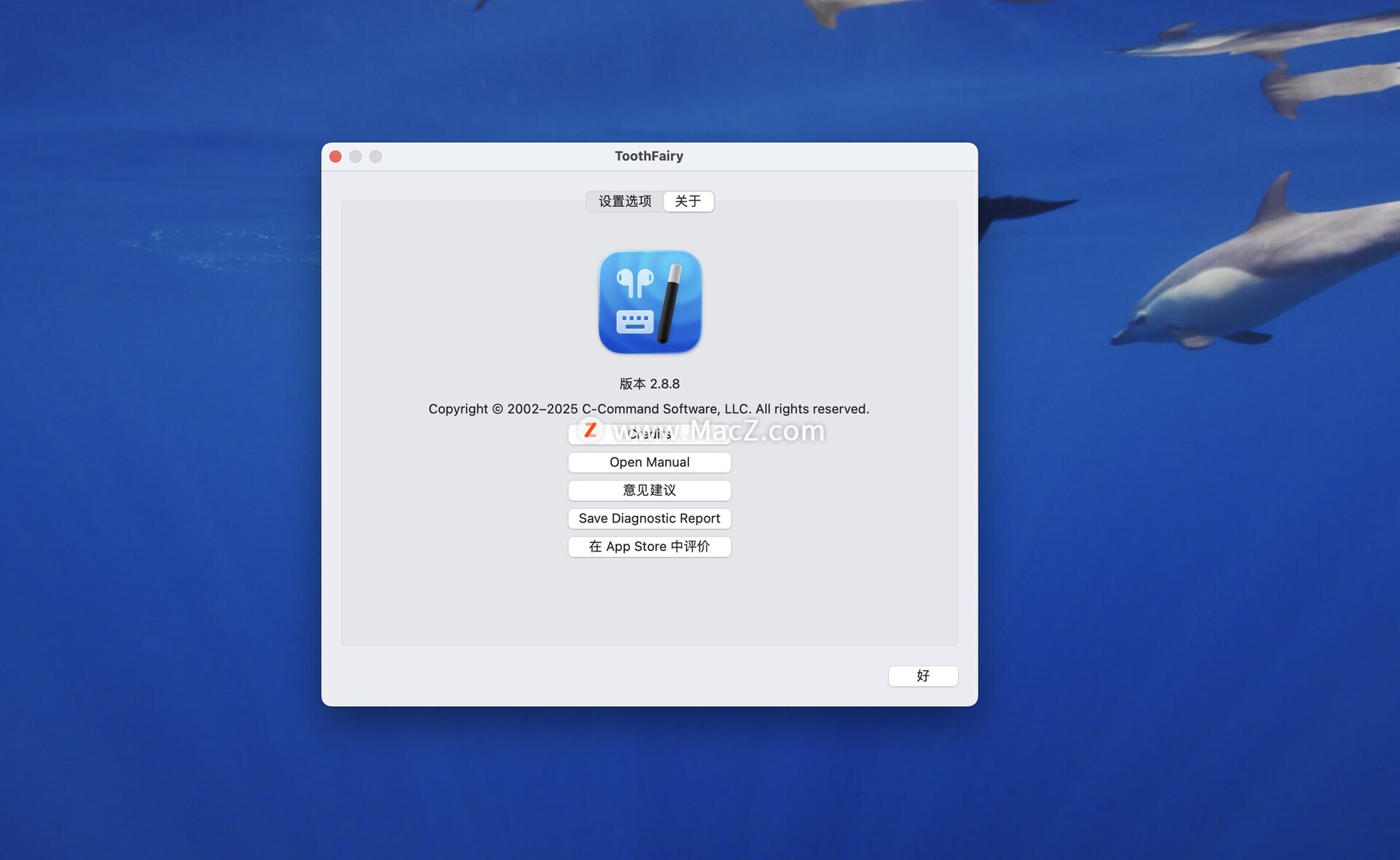
Task: Click empty blue desktop left of window
Action: click(160, 437)
